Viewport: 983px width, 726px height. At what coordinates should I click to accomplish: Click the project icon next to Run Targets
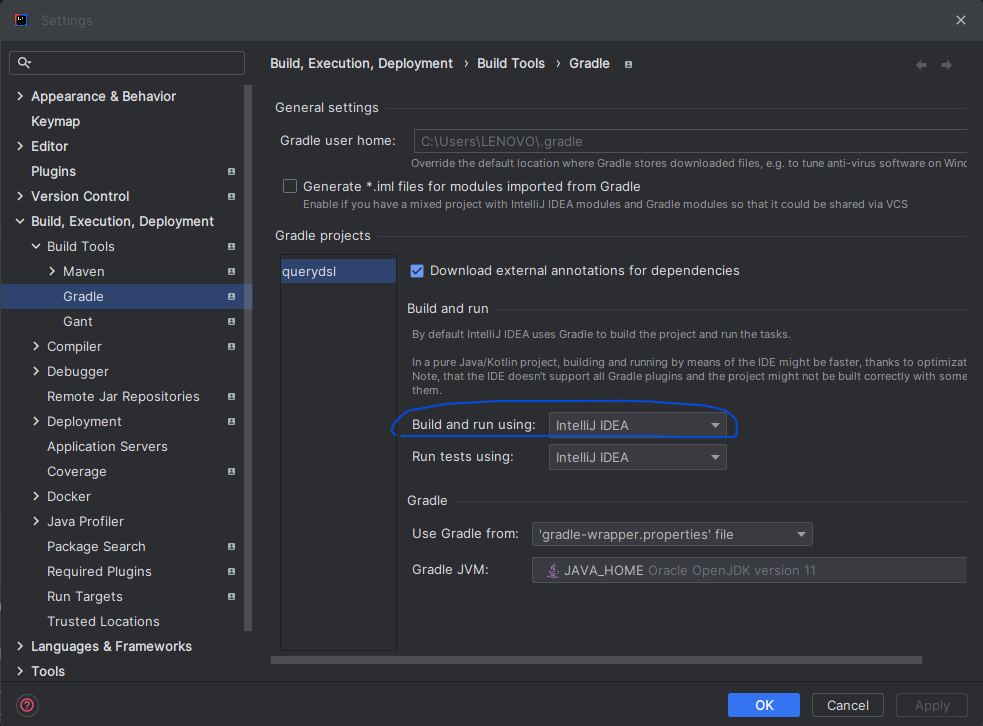[231, 596]
